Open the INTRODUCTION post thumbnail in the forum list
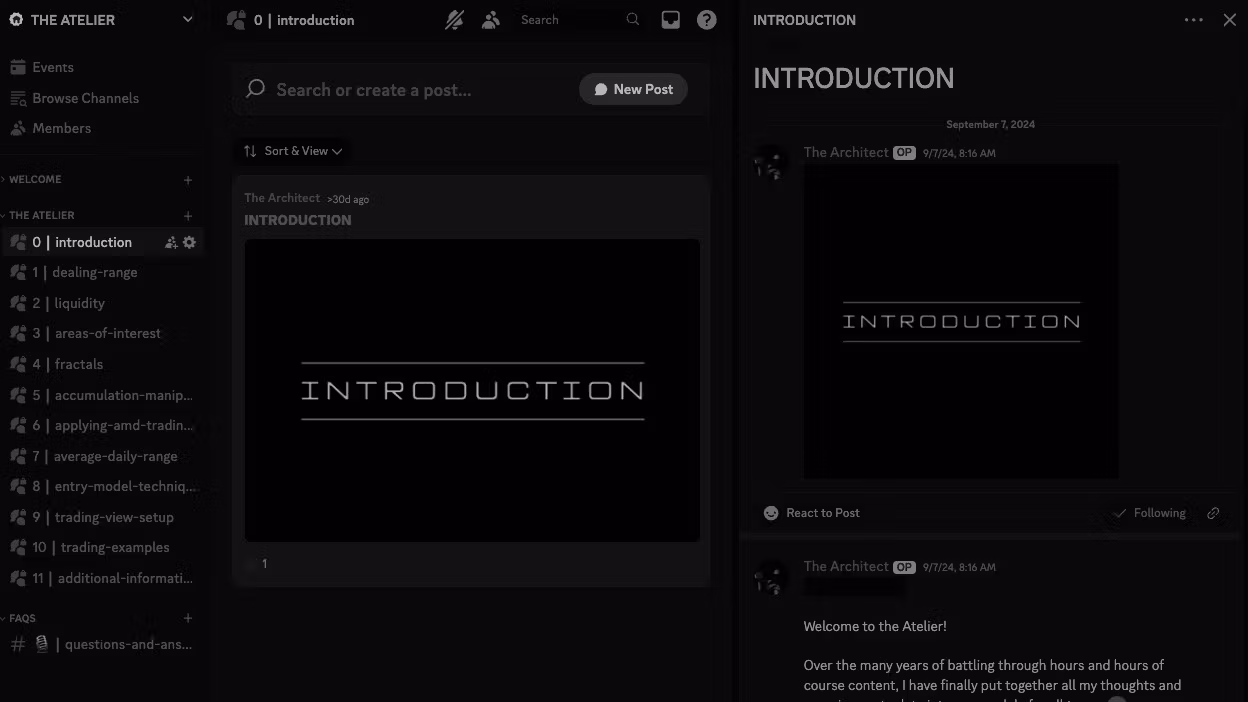The image size is (1248, 702). click(472, 390)
